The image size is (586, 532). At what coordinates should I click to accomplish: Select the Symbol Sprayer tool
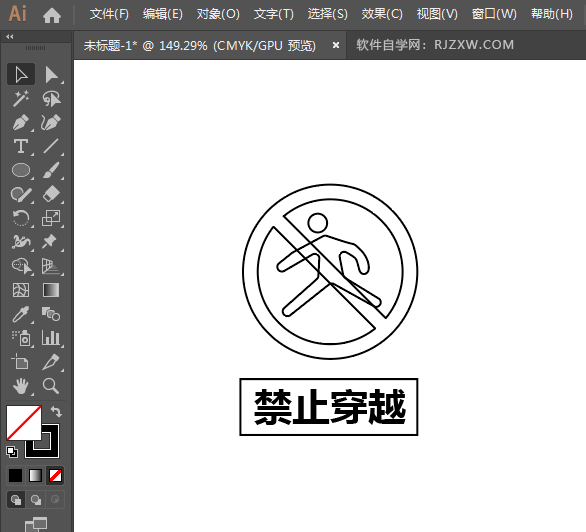click(21, 338)
